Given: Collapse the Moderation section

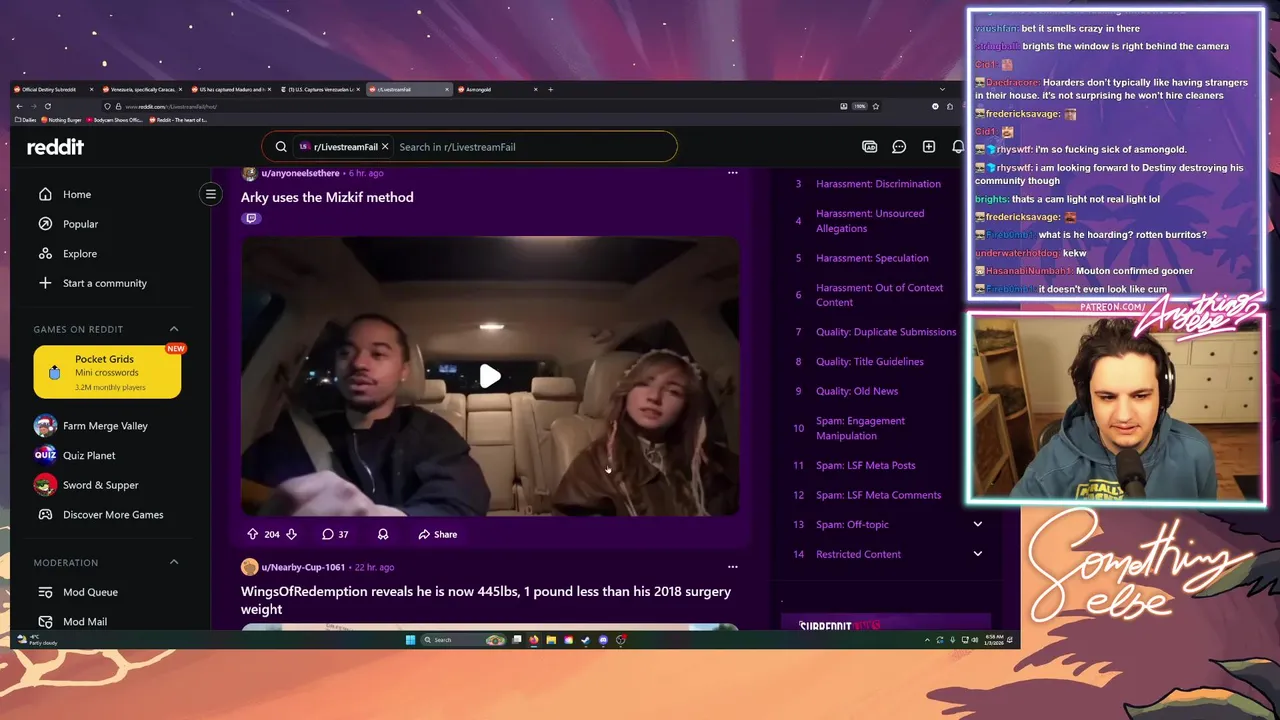Looking at the screenshot, I should click(174, 562).
